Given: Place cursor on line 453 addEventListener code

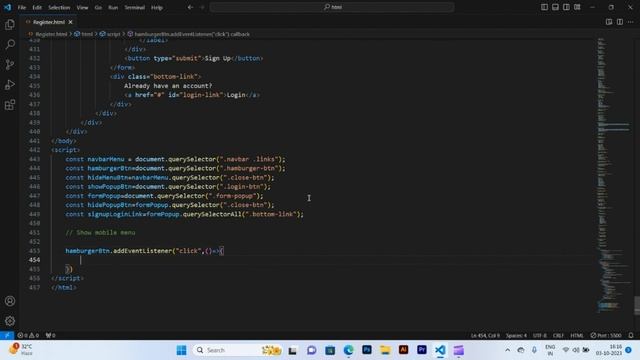Looking at the screenshot, I should pos(144,251).
